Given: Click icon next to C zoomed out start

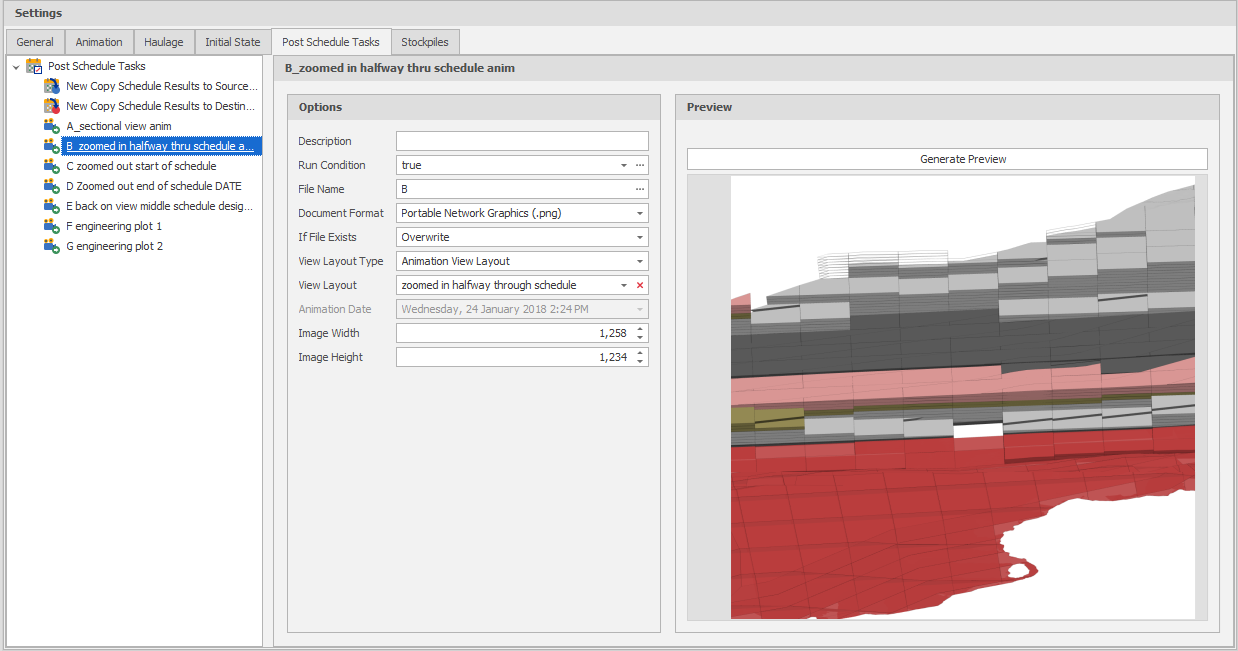Looking at the screenshot, I should pos(52,166).
